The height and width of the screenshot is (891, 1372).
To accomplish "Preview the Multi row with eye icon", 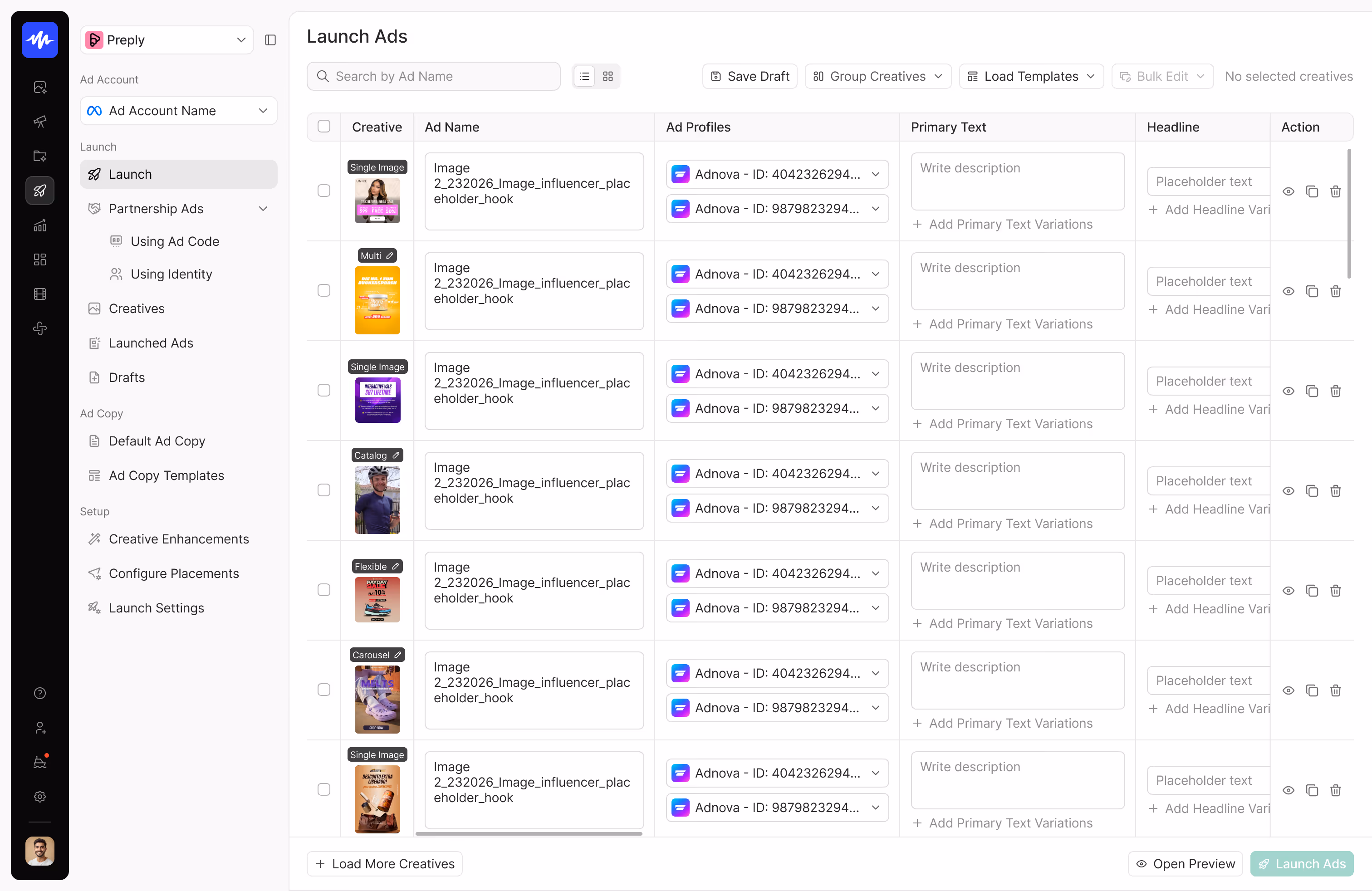I will [1289, 291].
